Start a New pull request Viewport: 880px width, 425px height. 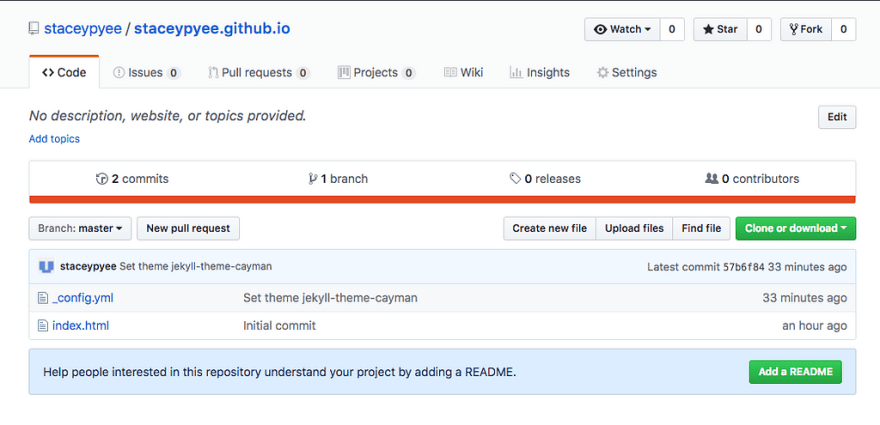coord(188,229)
